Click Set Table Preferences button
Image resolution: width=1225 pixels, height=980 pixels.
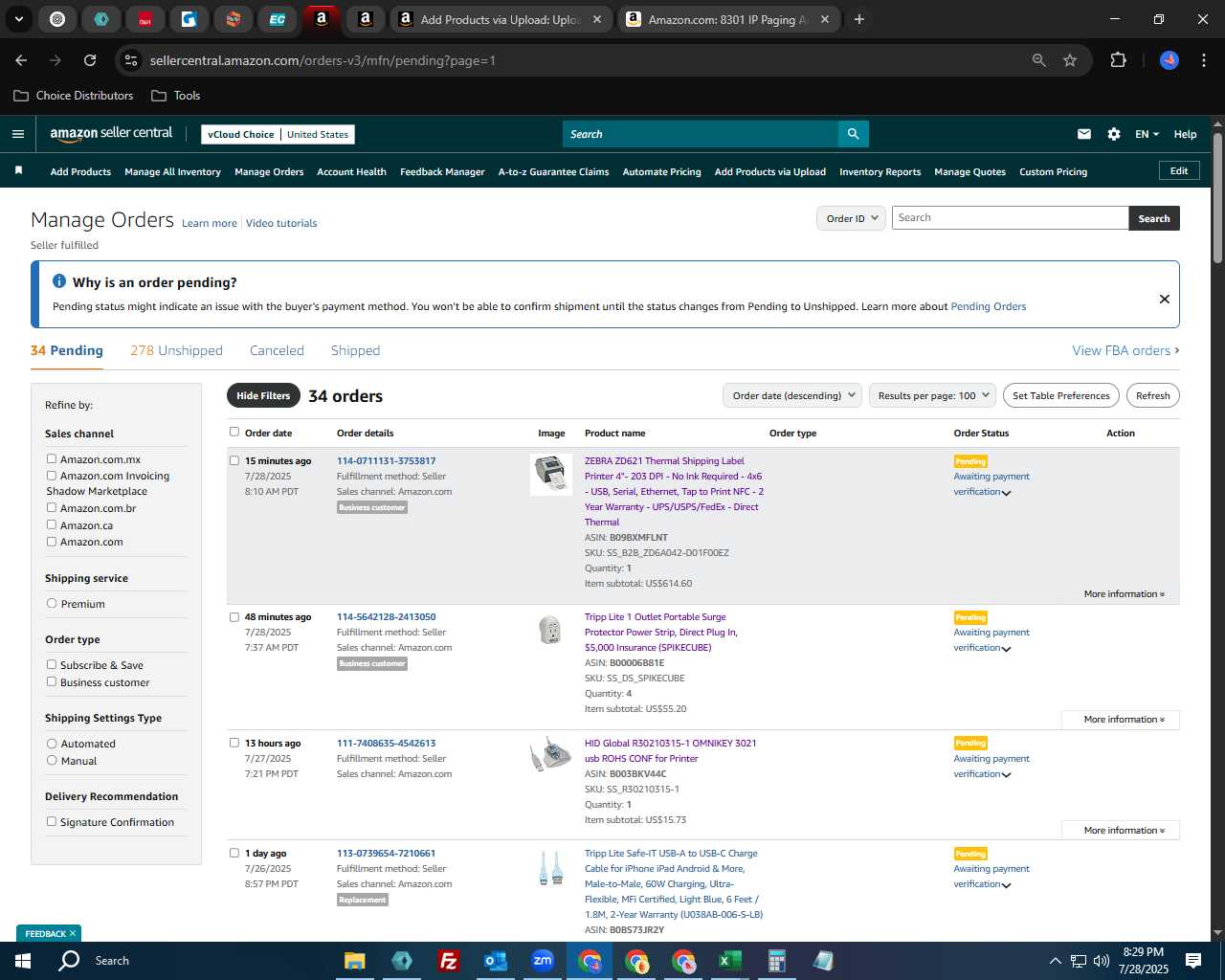pyautogui.click(x=1061, y=395)
